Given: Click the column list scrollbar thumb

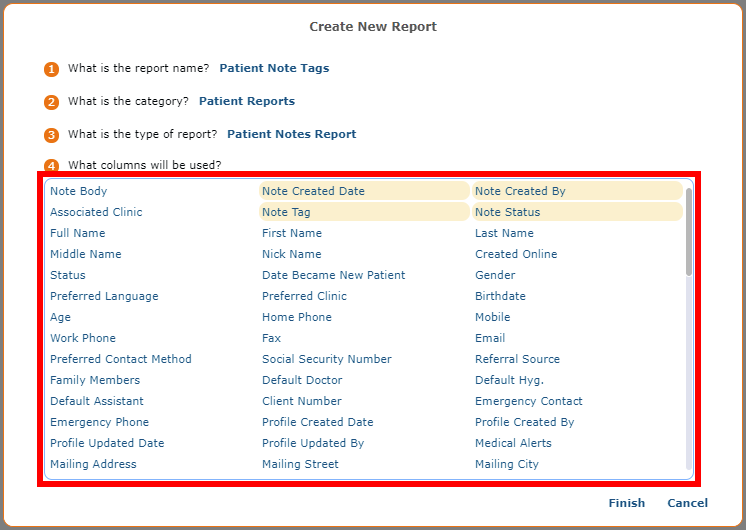Looking at the screenshot, I should pos(689,232).
